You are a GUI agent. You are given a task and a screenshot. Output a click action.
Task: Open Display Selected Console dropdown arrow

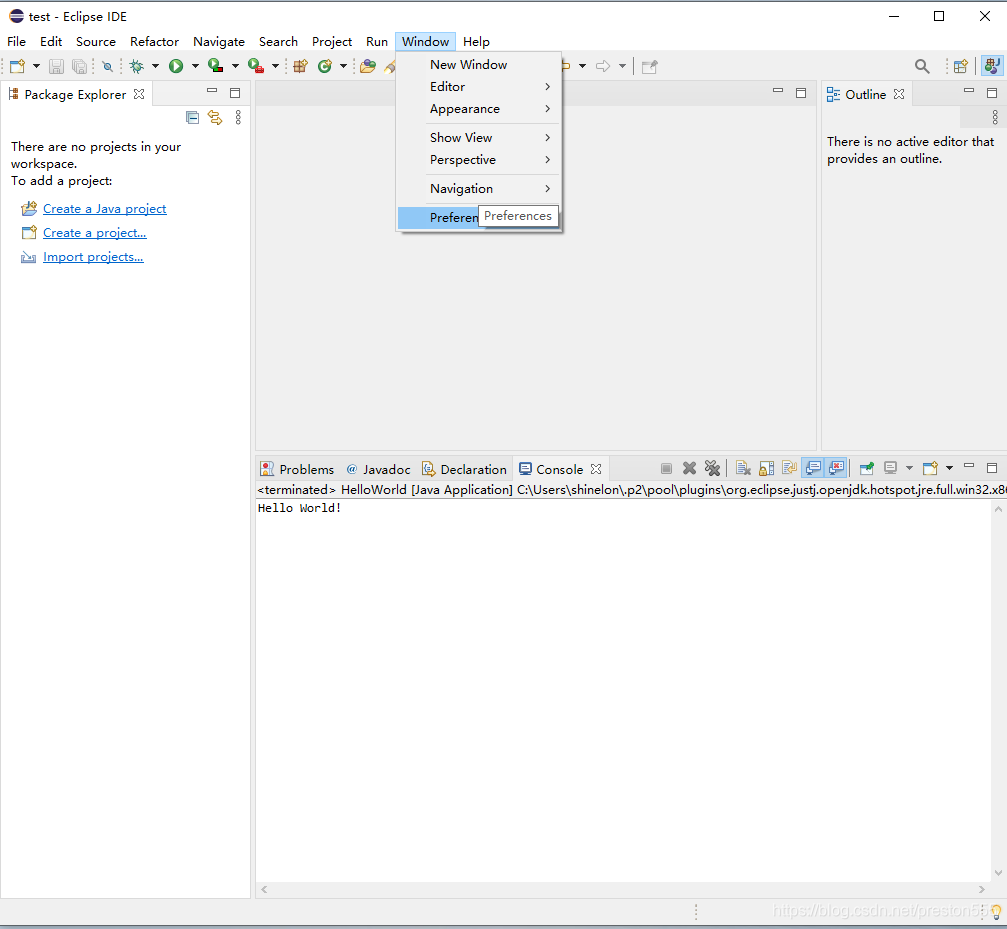click(x=909, y=468)
